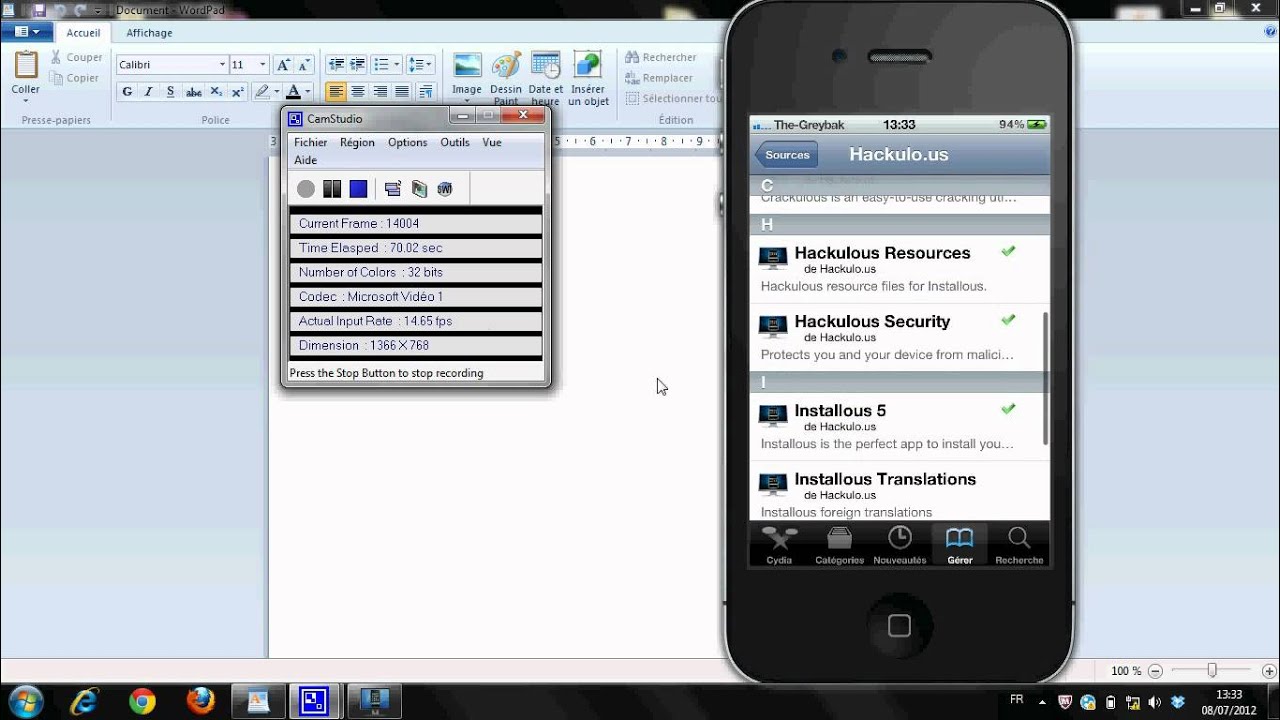The width and height of the screenshot is (1280, 720).
Task: Expand the line spacing dropdown
Action: click(430, 65)
